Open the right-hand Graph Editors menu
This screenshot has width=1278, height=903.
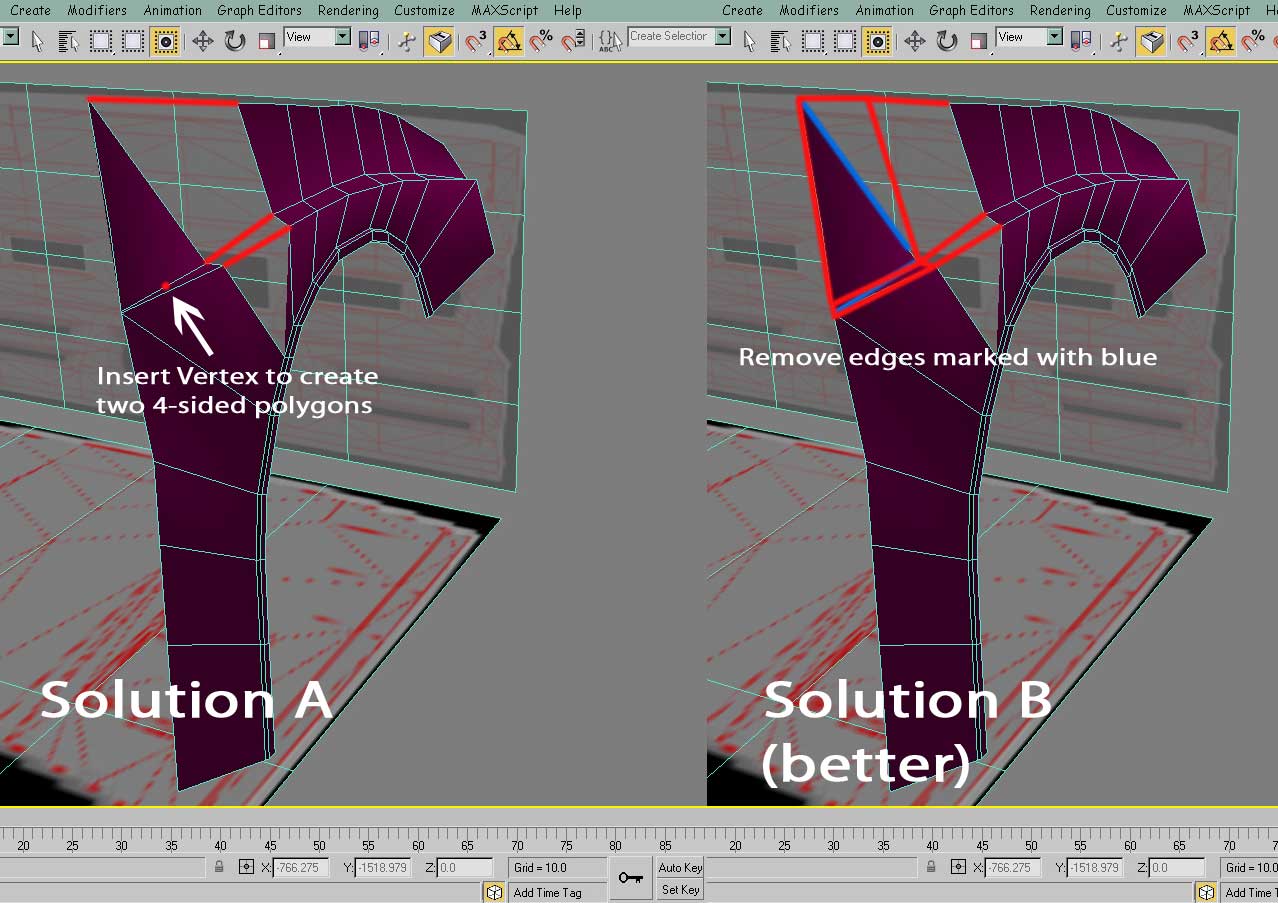971,10
